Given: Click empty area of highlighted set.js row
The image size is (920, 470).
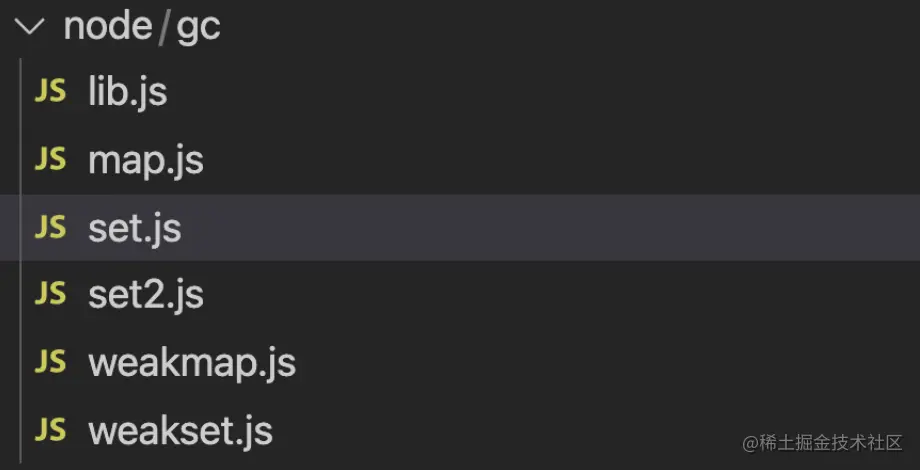Looking at the screenshot, I should pos(550,228).
